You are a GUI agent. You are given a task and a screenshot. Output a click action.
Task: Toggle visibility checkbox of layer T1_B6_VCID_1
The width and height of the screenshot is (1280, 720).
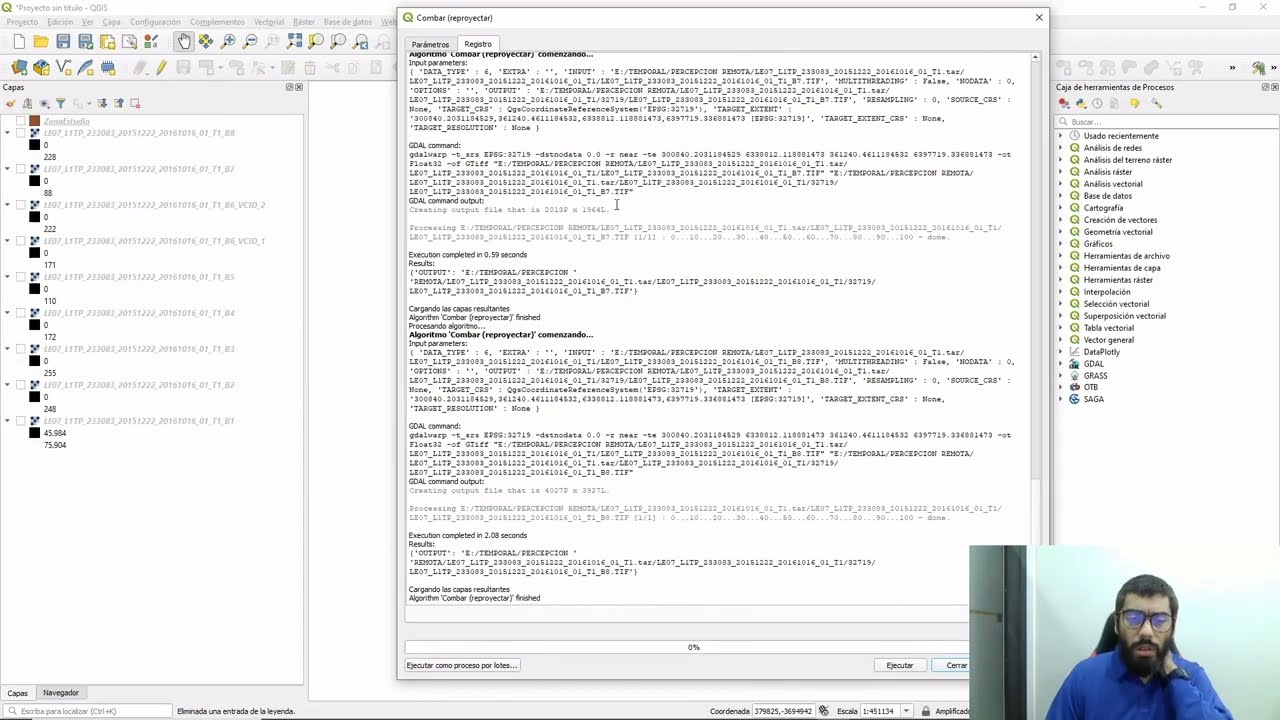[x=21, y=241]
